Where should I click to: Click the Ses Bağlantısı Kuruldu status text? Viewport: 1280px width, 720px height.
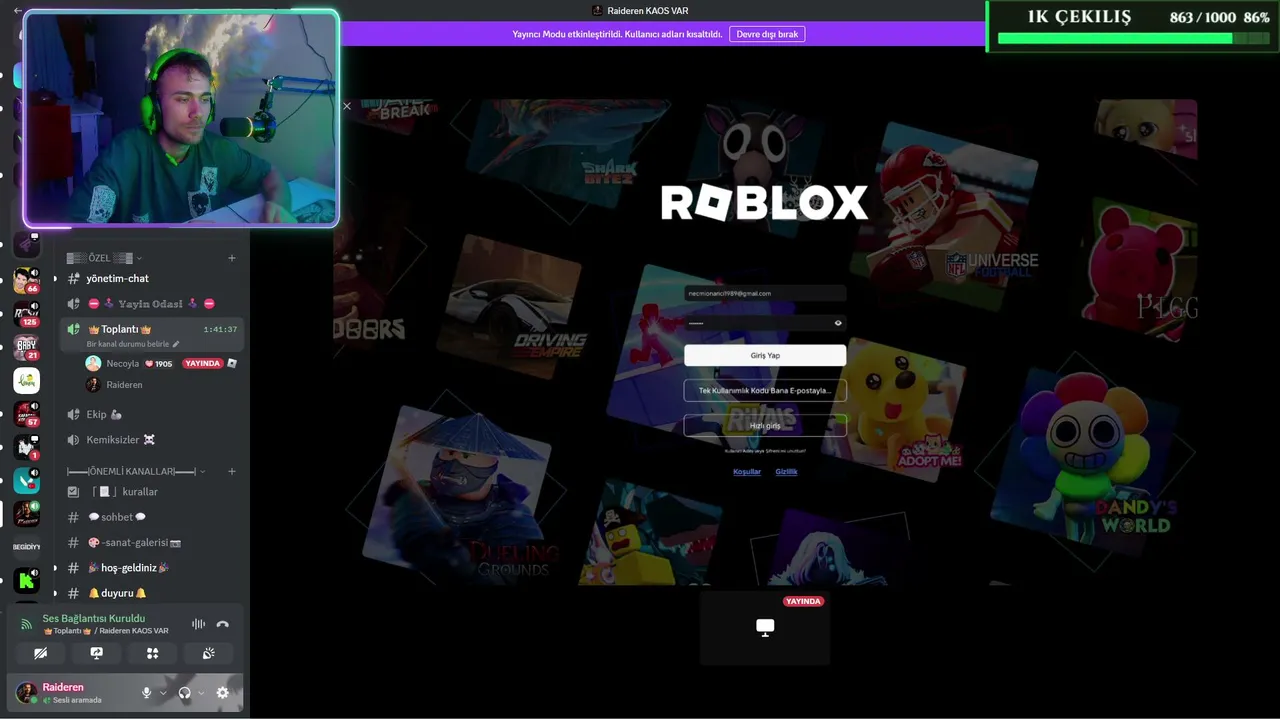pyautogui.click(x=94, y=618)
